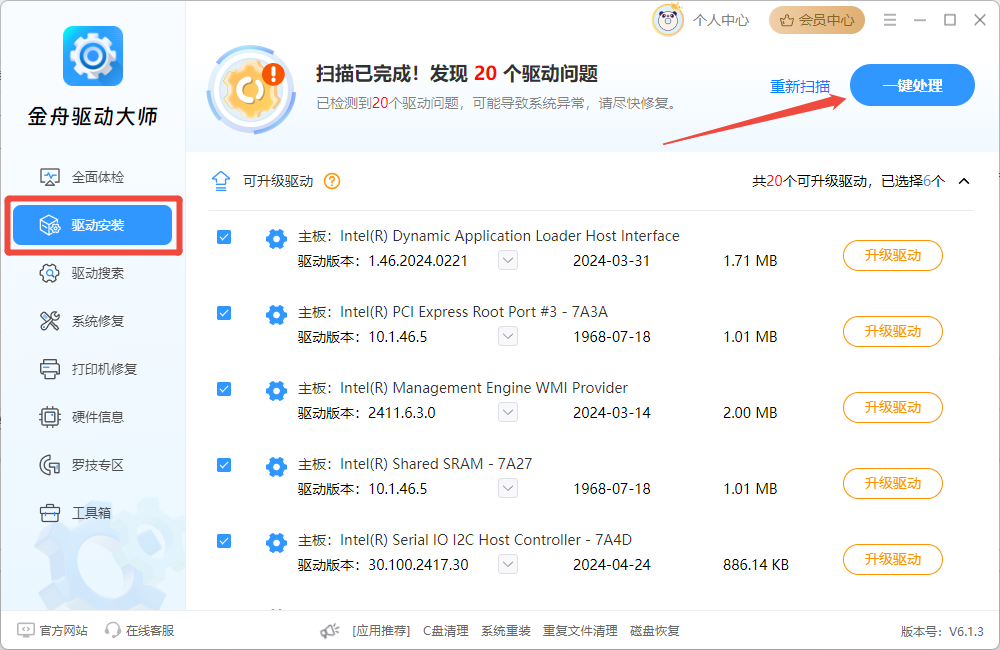Open the hamburger menu icon
This screenshot has width=1000, height=650.
(x=890, y=20)
